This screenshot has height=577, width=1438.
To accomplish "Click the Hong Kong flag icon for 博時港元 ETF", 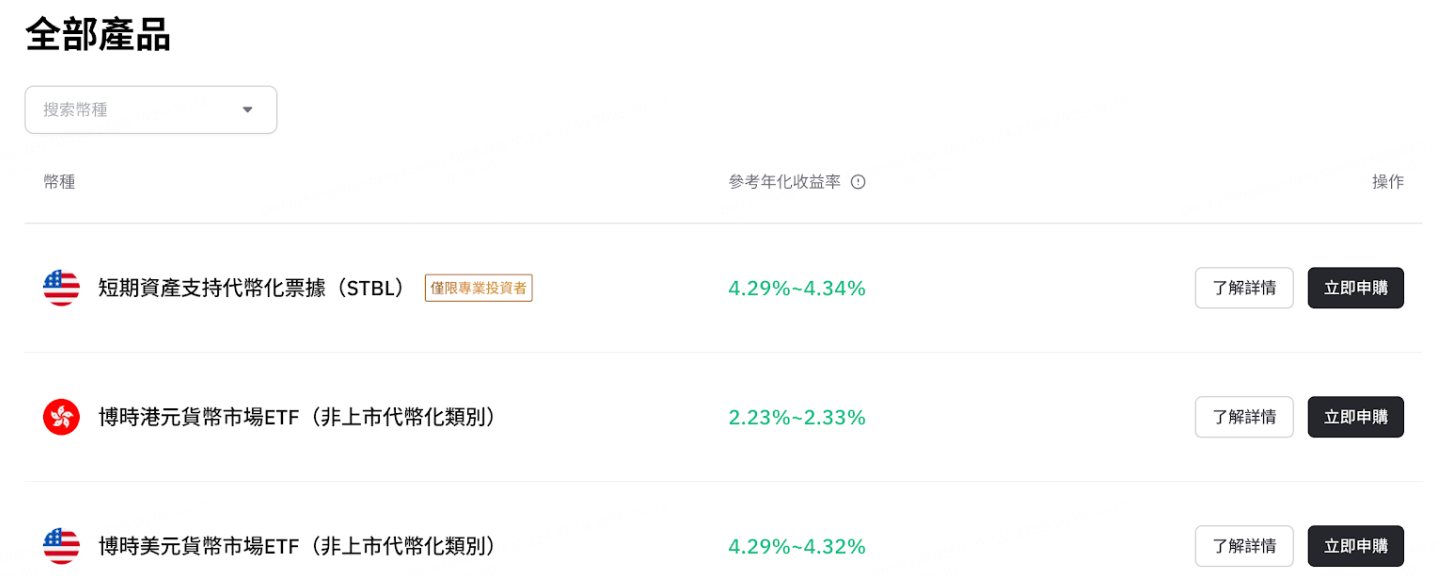I will click(x=60, y=417).
